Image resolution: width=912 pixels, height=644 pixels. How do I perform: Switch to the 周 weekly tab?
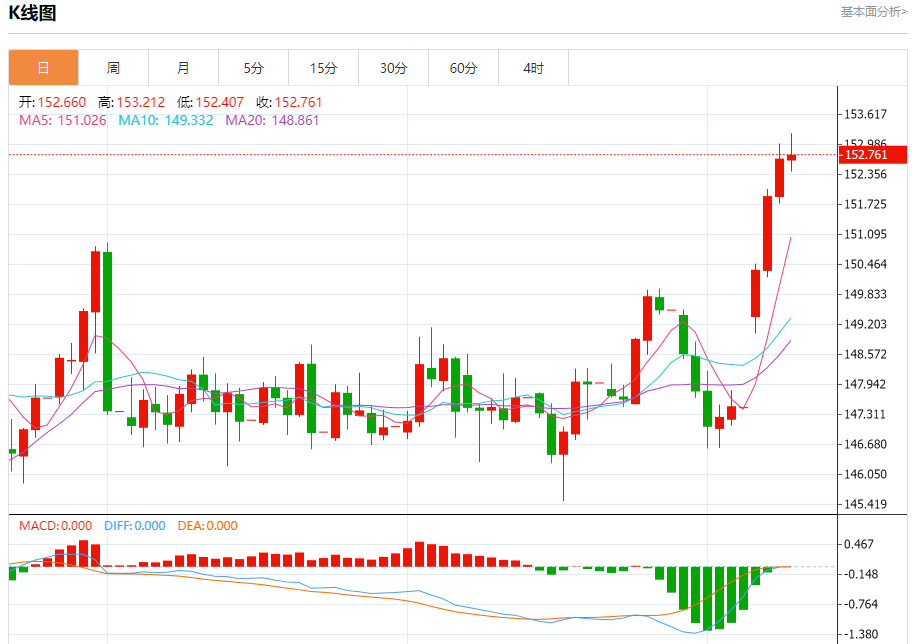pyautogui.click(x=113, y=68)
